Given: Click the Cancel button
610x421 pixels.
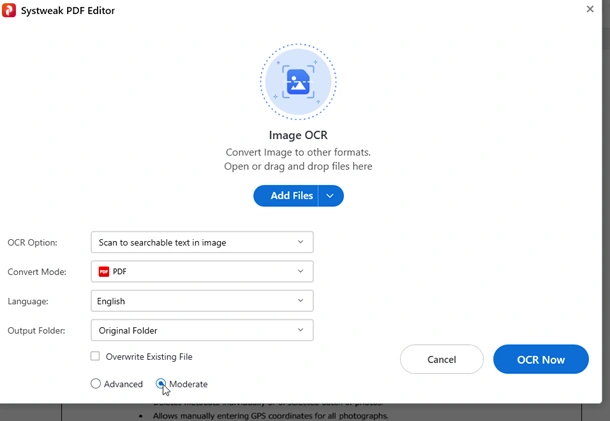Looking at the screenshot, I should coord(442,359).
